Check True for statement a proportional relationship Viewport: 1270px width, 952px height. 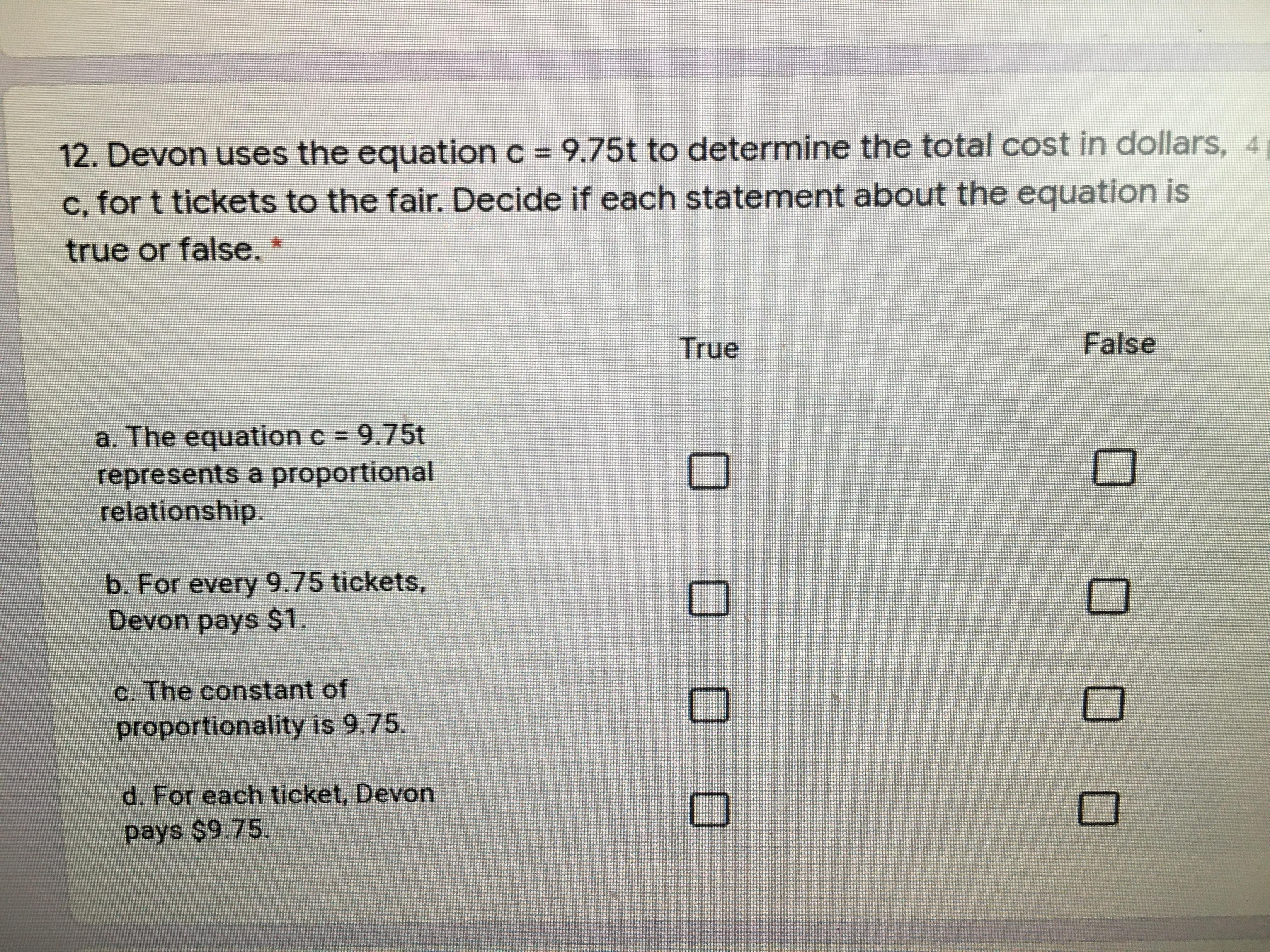click(709, 471)
